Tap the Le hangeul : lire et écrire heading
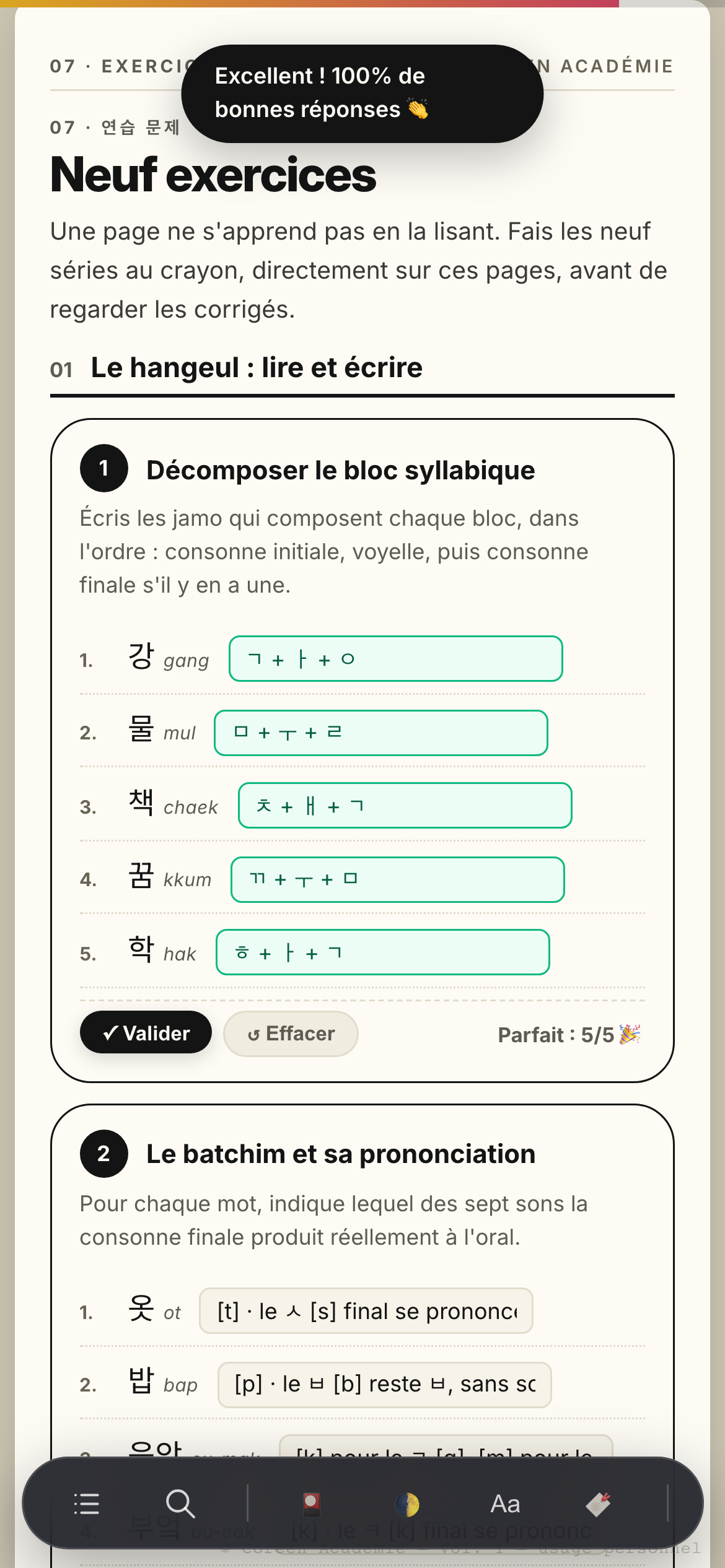Viewport: 725px width, 1568px height. 257,367
